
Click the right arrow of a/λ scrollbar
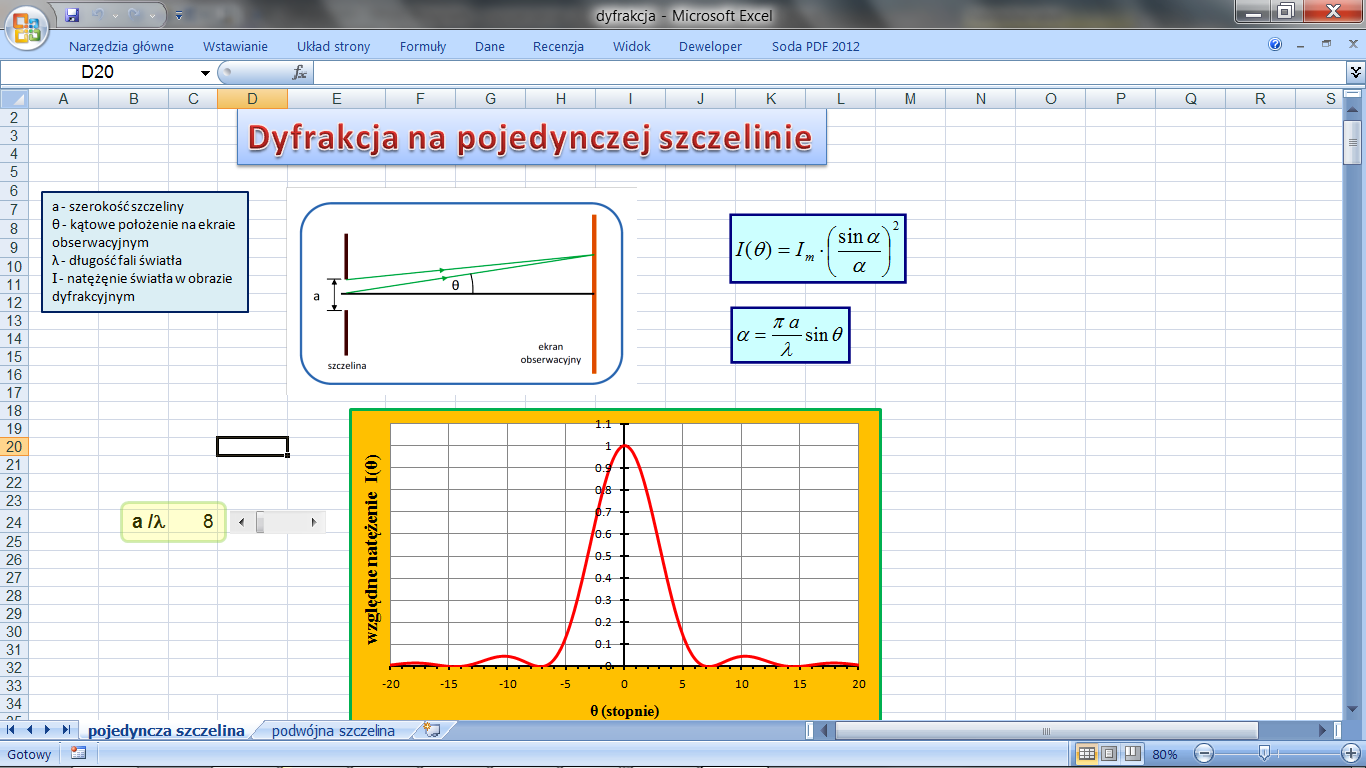(314, 522)
